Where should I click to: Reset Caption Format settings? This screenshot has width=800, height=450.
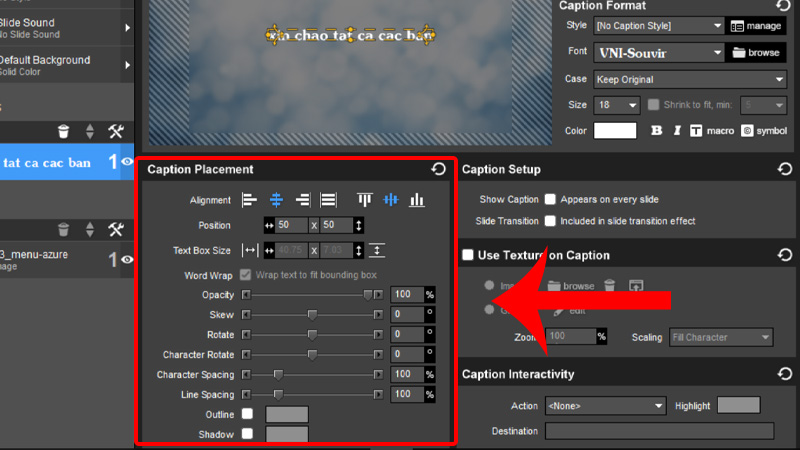point(783,6)
